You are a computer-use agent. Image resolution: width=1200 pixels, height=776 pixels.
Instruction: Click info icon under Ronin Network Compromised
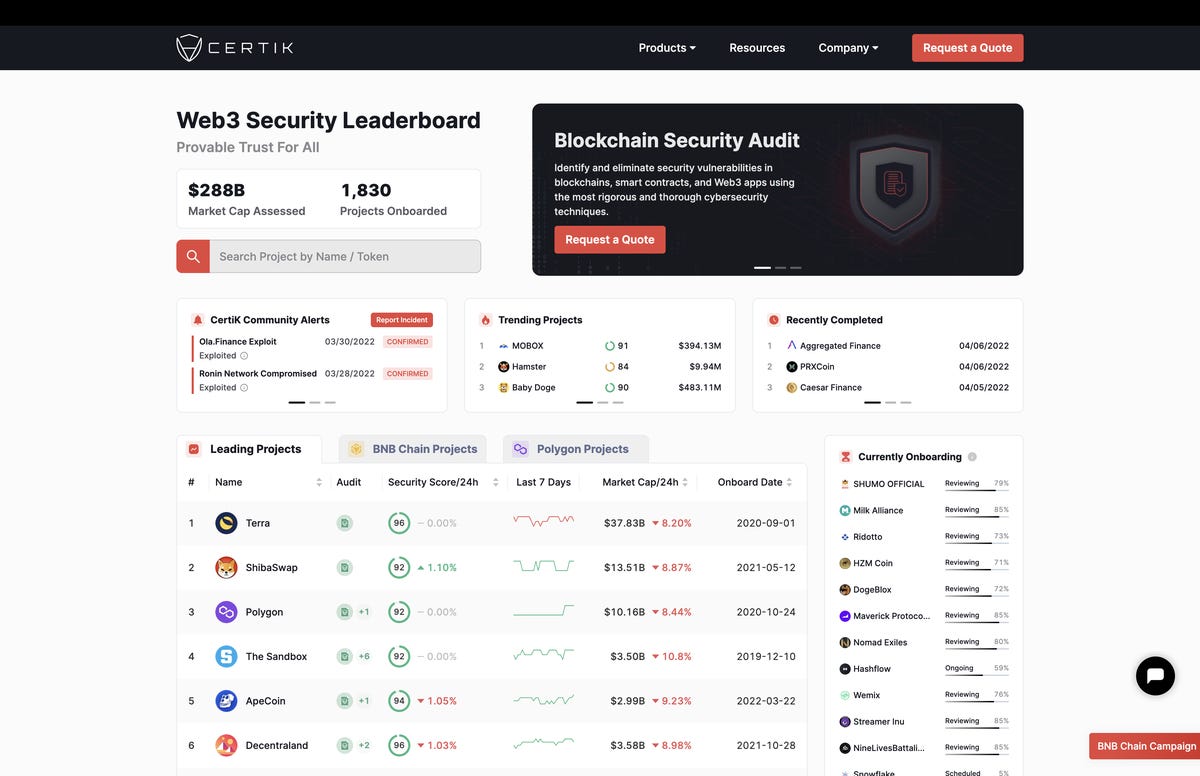tap(244, 388)
